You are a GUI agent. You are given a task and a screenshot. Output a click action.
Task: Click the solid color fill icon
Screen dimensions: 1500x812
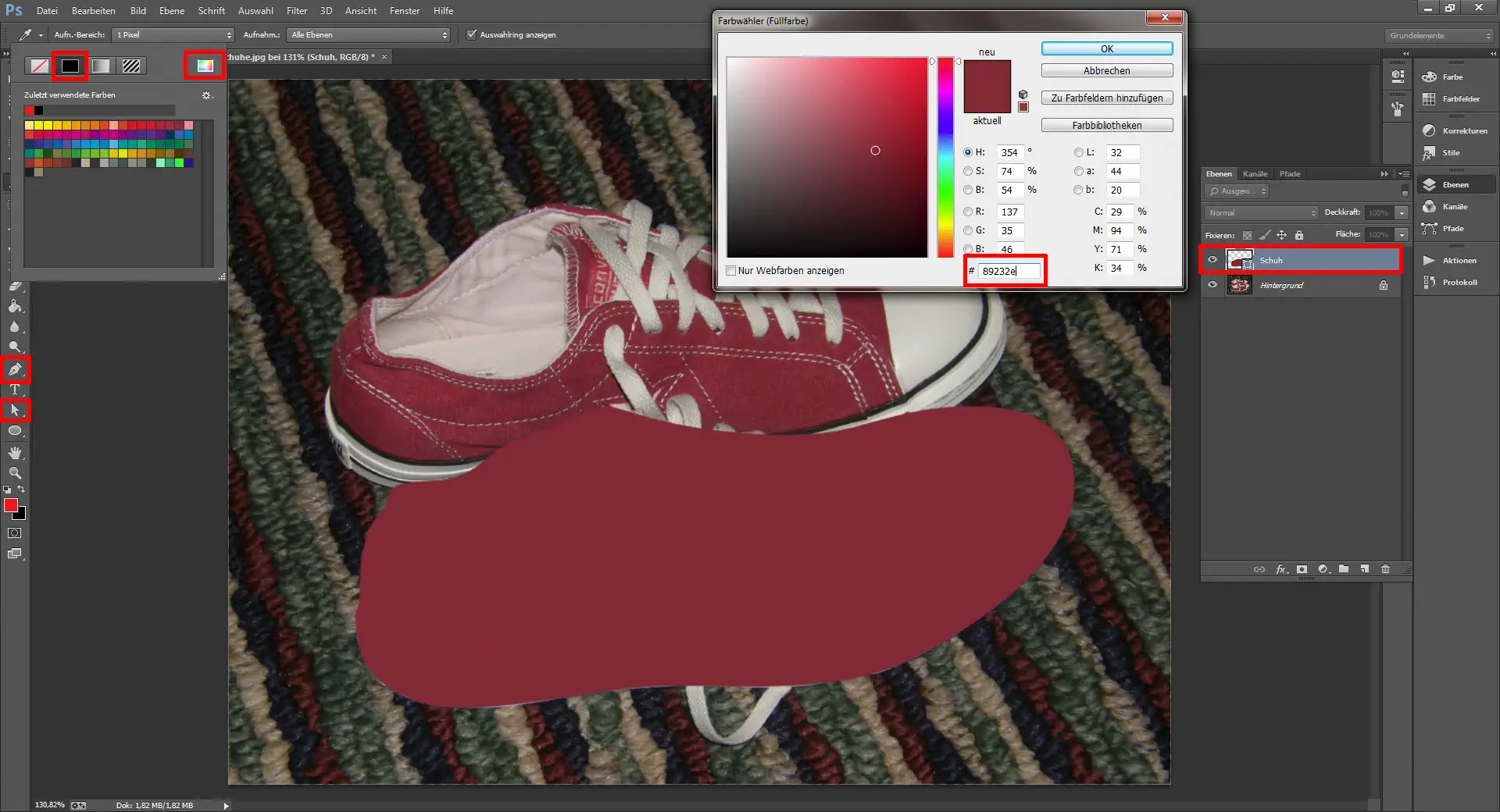70,66
